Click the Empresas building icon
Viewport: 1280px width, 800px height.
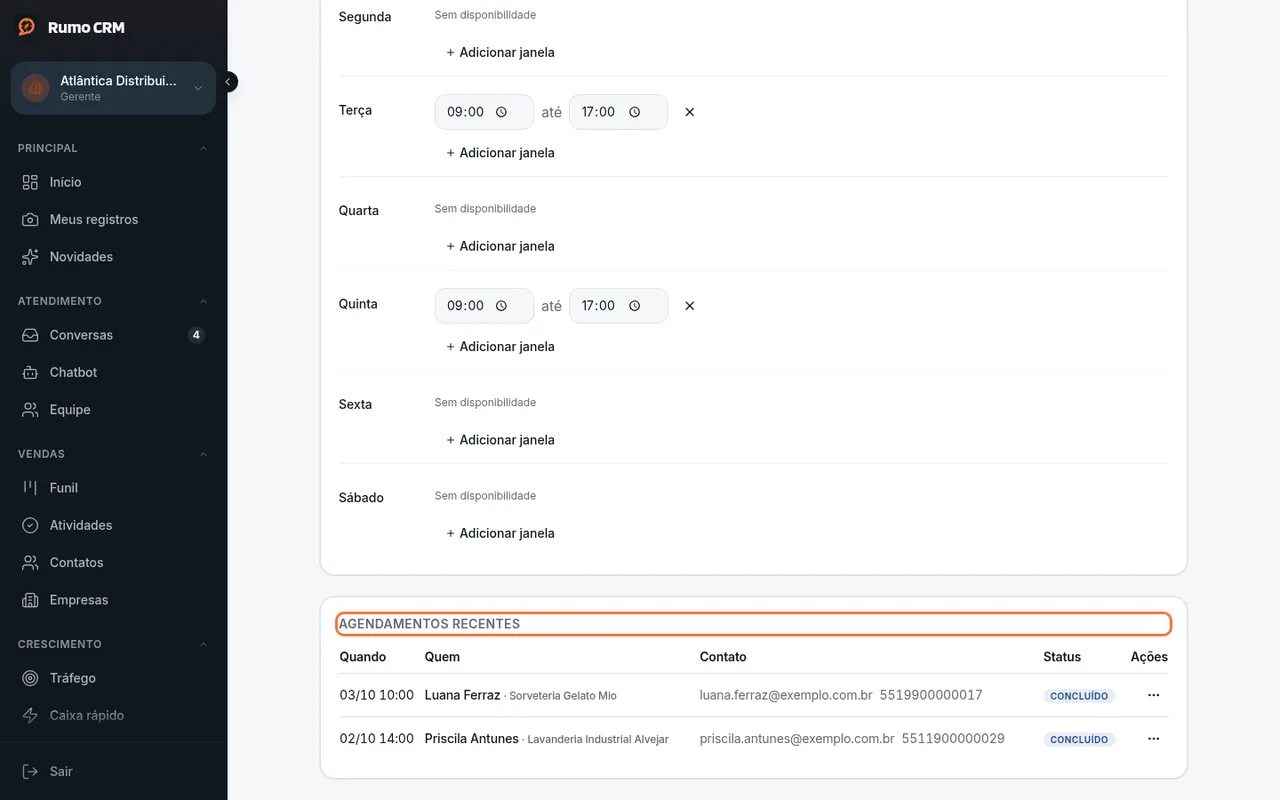tap(30, 600)
